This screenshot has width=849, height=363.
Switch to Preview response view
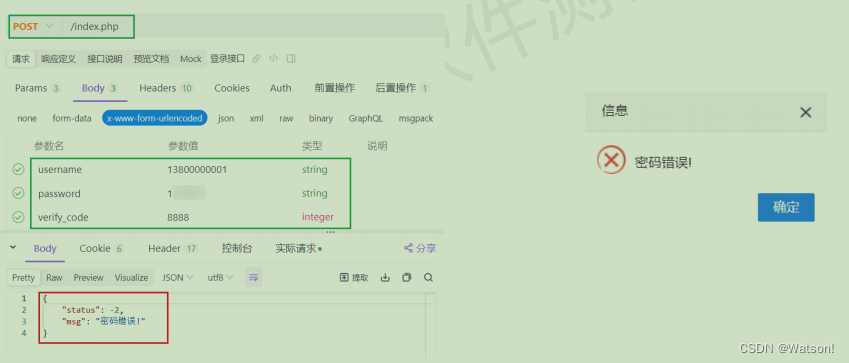88,277
